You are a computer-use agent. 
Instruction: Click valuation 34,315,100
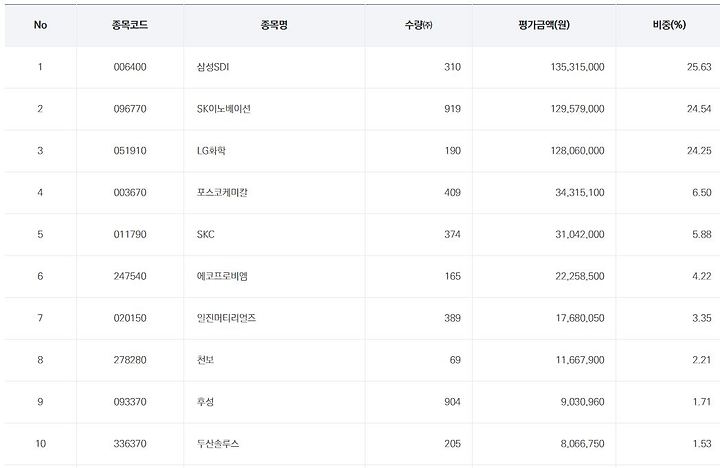(580, 192)
